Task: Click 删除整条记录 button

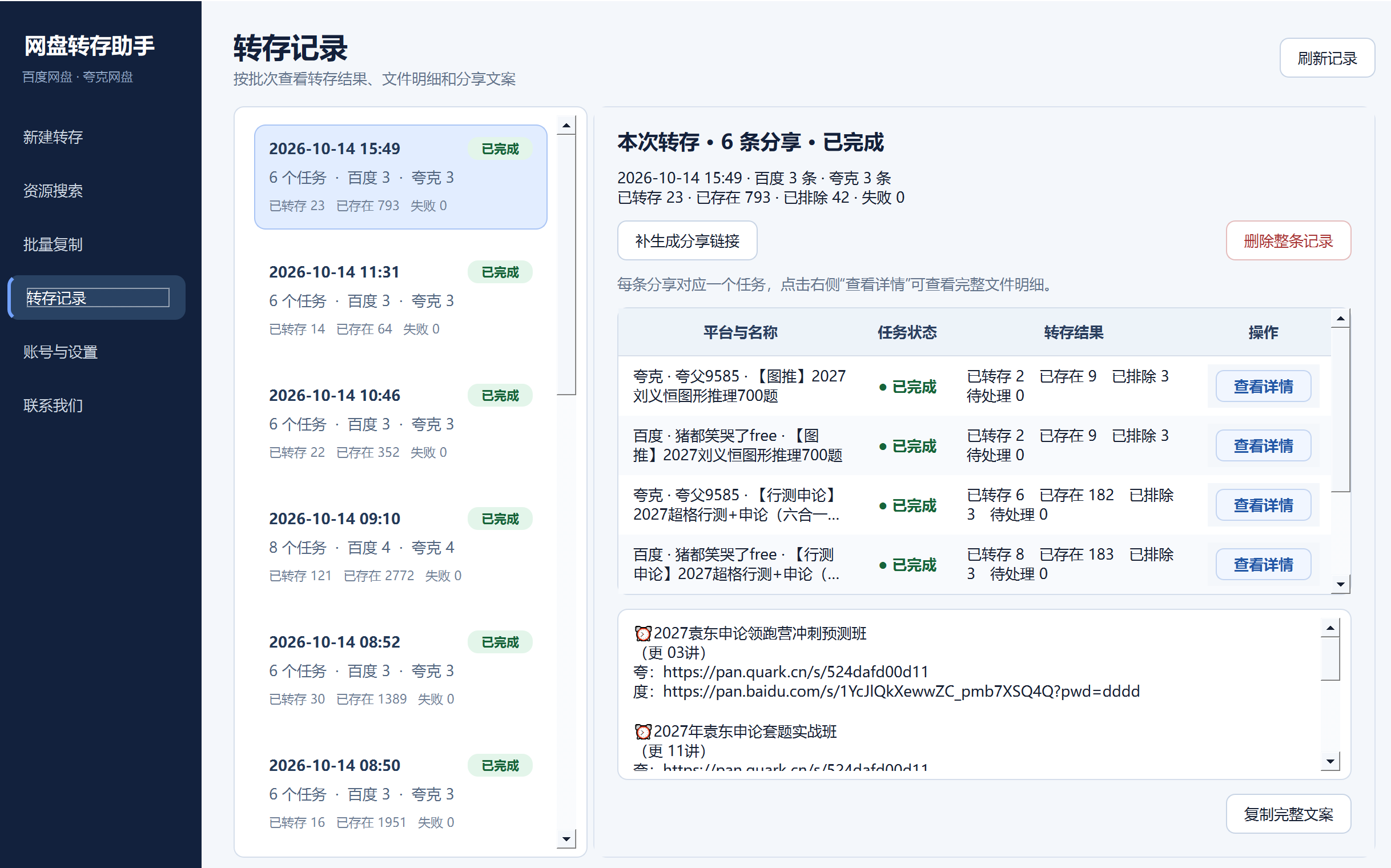Action: coord(1288,240)
